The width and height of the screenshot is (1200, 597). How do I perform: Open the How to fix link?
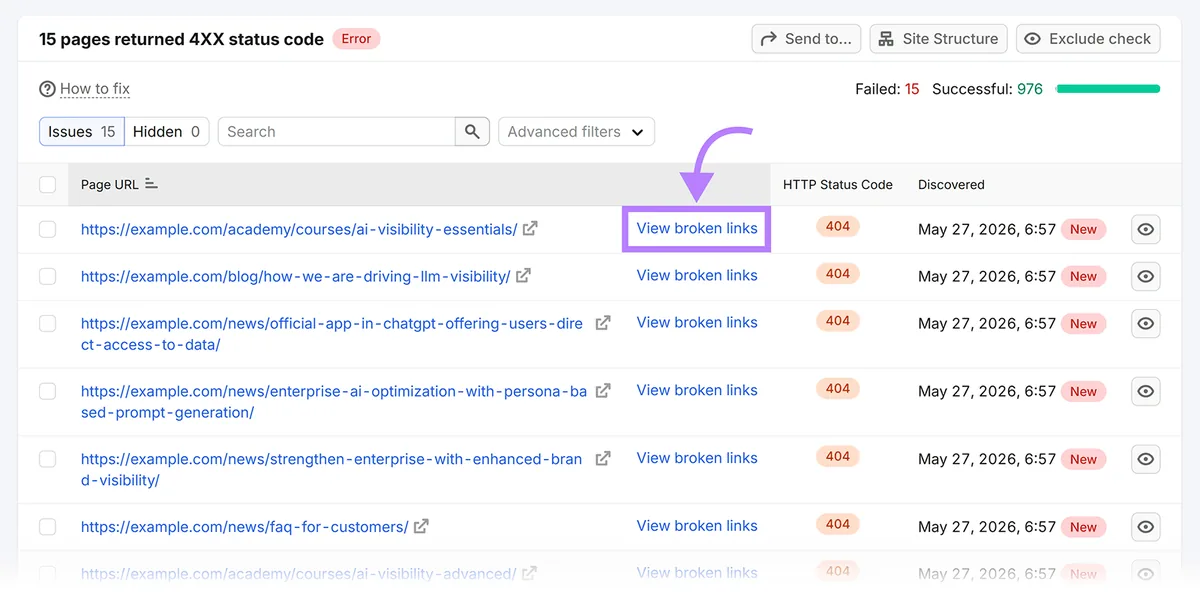pyautogui.click(x=95, y=89)
